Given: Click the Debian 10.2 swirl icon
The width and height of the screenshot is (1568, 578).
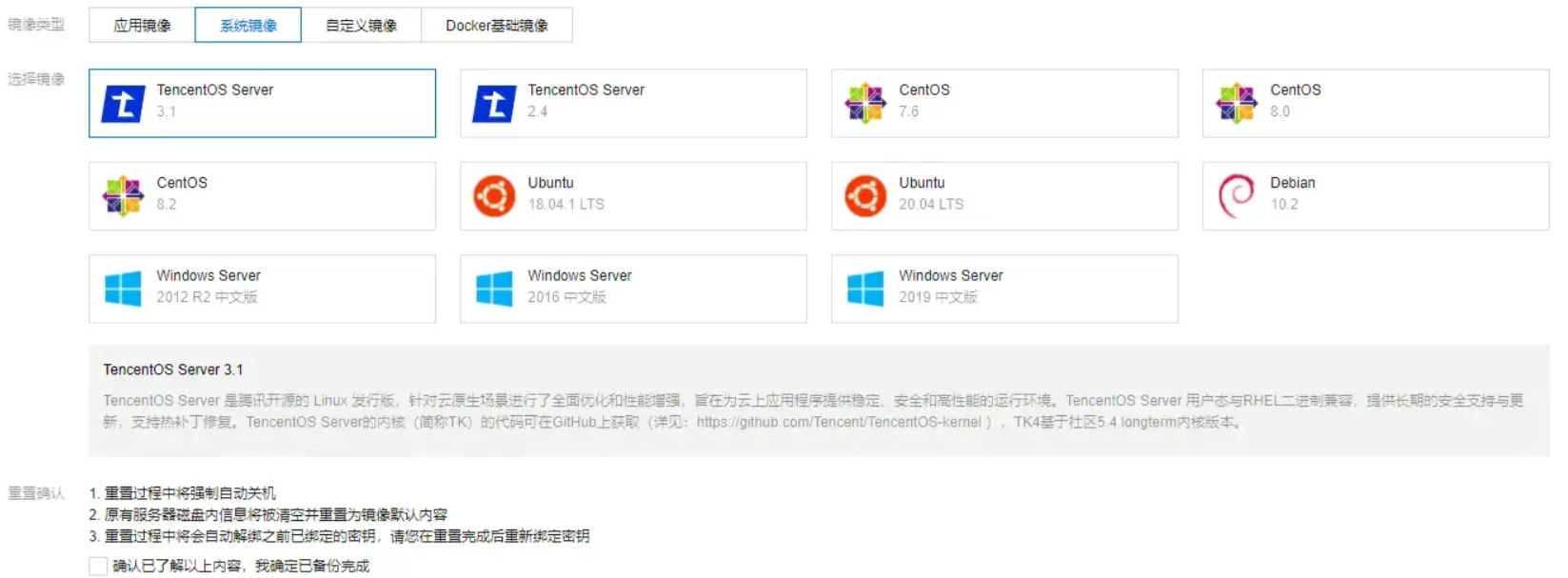Looking at the screenshot, I should 1237,196.
